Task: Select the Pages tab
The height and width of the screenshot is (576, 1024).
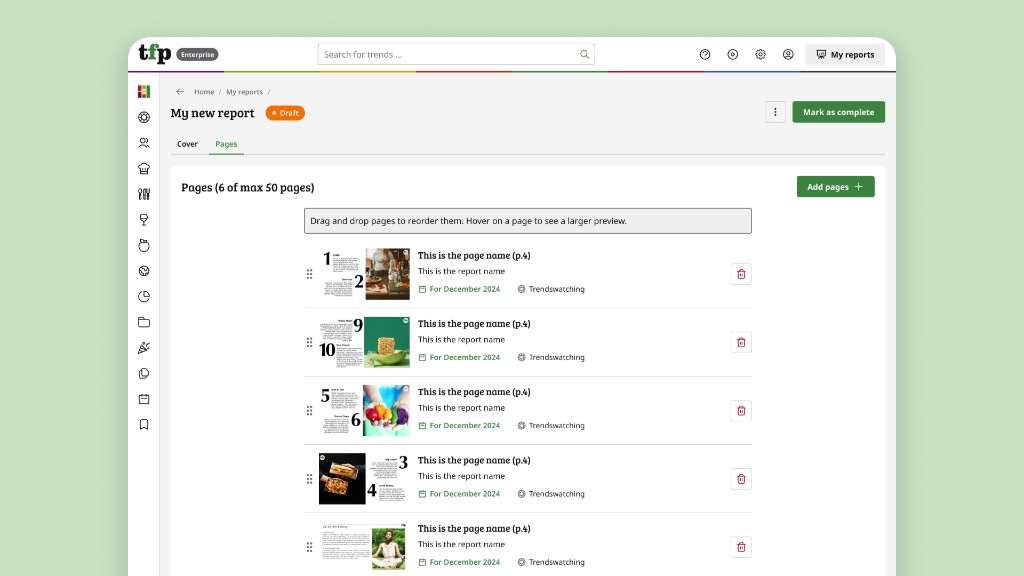Action: click(226, 144)
